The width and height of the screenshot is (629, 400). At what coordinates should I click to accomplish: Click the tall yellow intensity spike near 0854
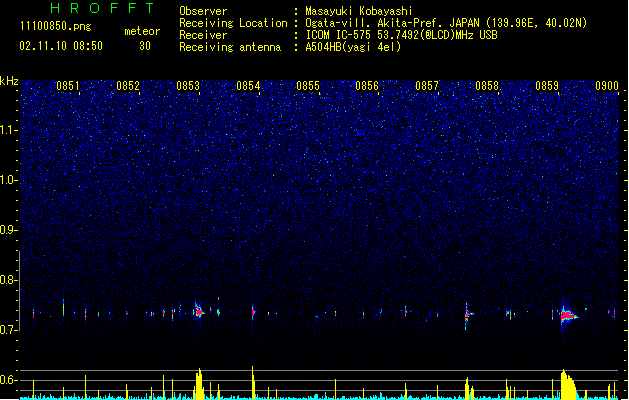253,382
